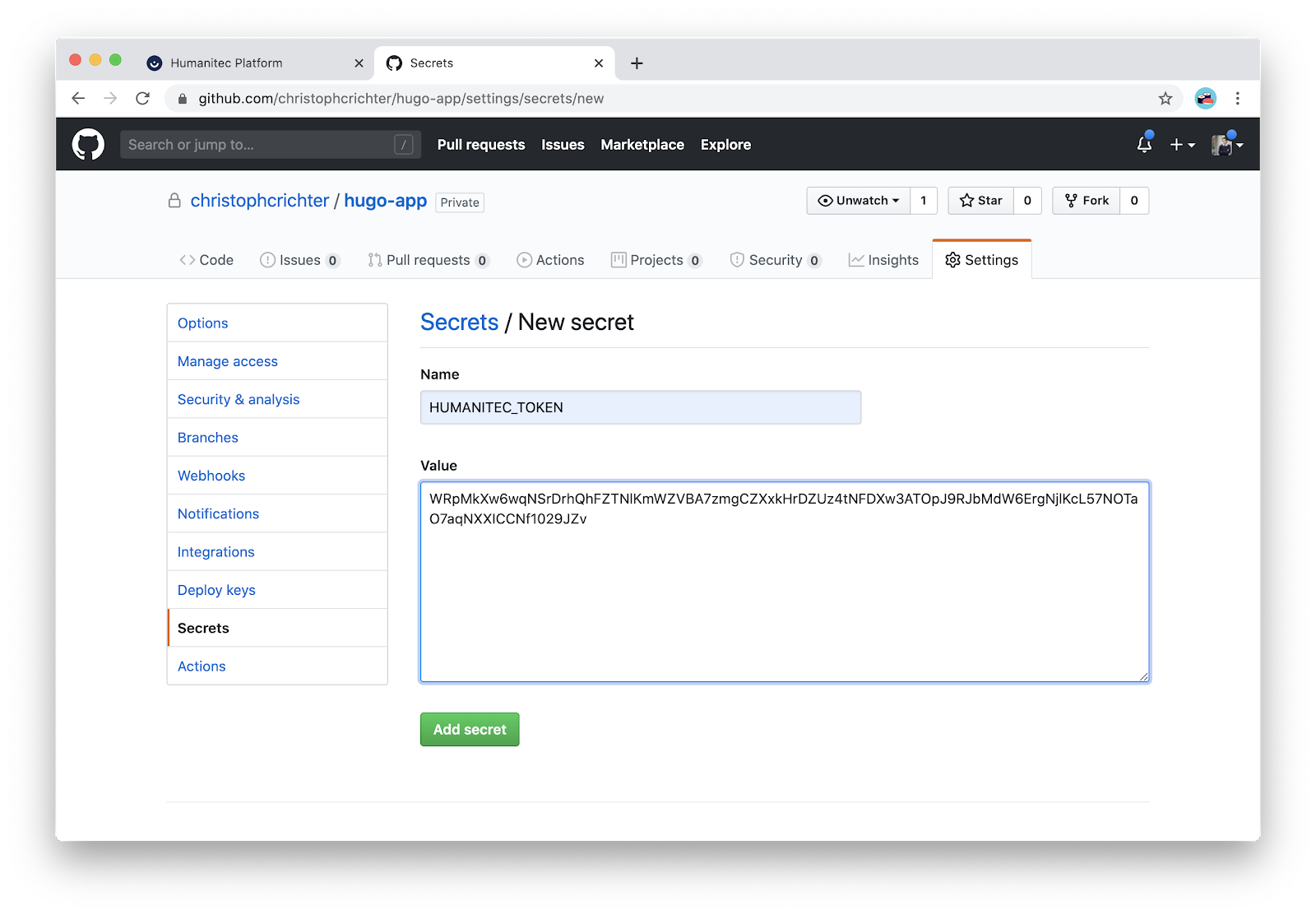Open a new browser tab

637,63
